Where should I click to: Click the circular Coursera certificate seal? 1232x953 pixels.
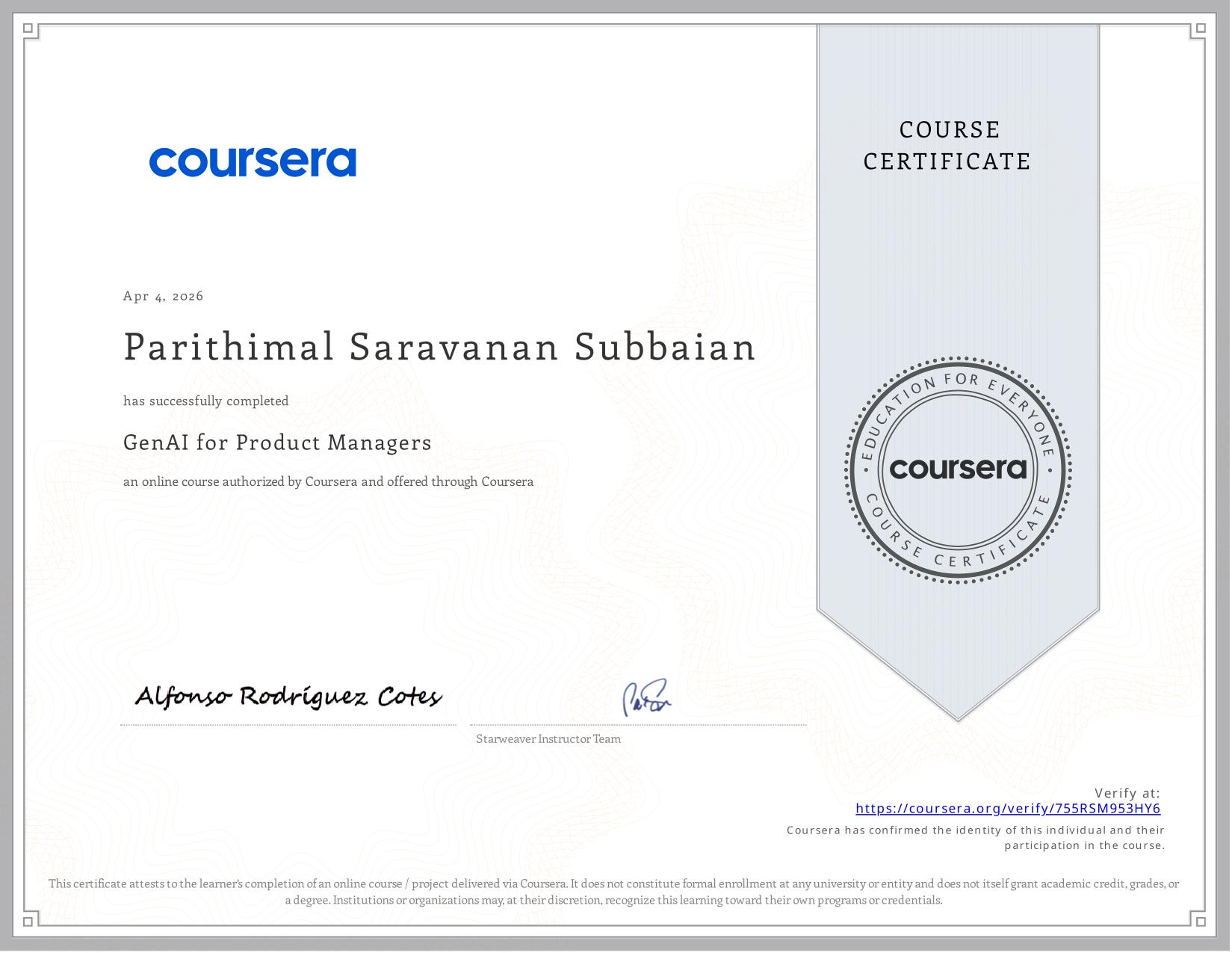click(958, 470)
